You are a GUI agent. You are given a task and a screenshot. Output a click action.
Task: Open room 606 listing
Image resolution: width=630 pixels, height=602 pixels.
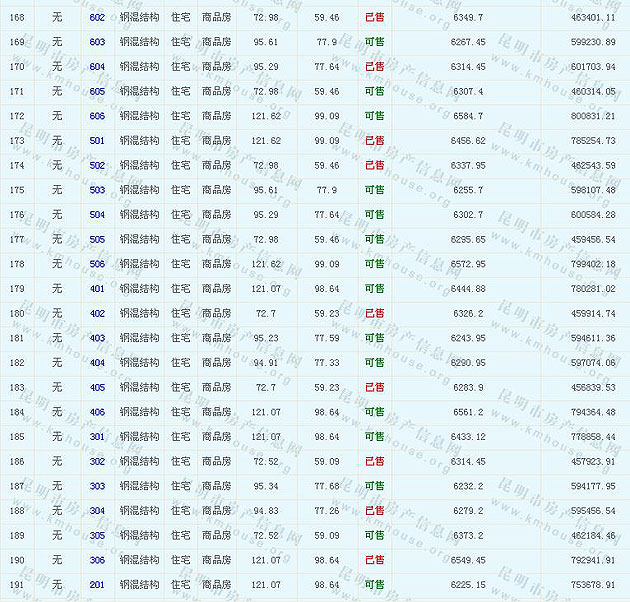pyautogui.click(x=97, y=116)
